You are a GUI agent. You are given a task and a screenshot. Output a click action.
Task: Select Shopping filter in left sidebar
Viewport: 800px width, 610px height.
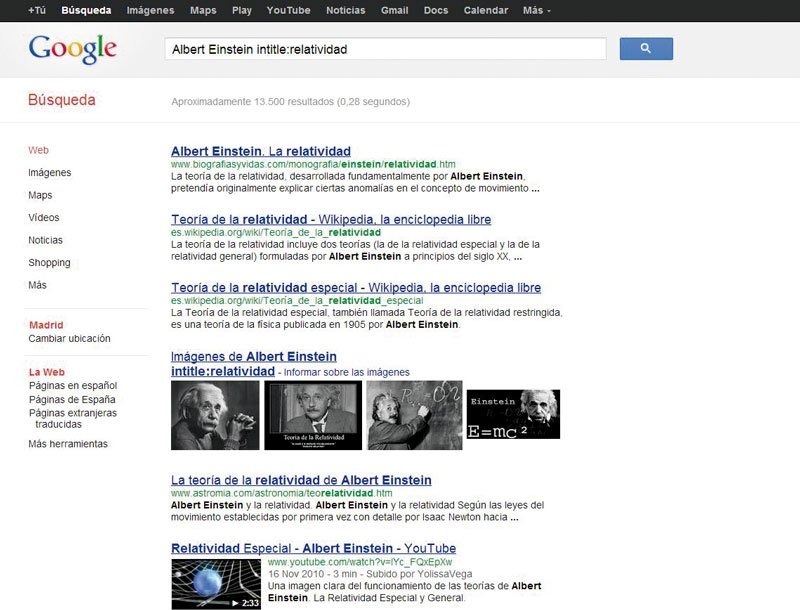point(49,262)
